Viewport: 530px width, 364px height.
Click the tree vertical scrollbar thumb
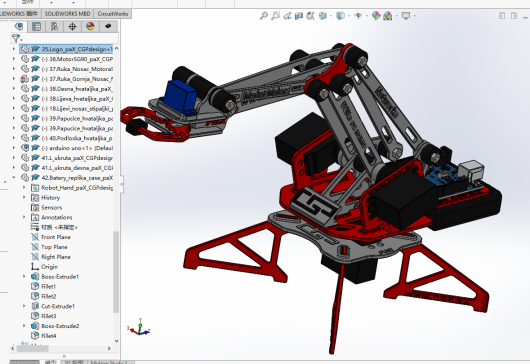pos(116,272)
